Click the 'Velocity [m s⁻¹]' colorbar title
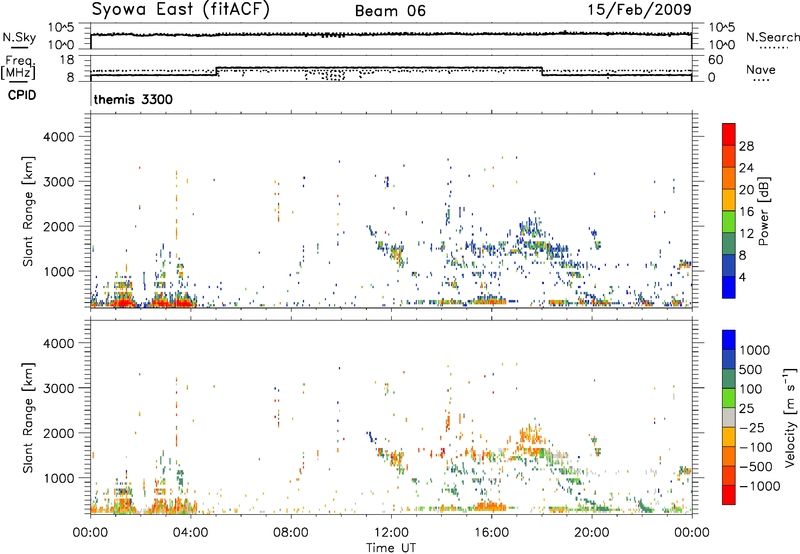Screen dimensions: 800x554 point(790,417)
